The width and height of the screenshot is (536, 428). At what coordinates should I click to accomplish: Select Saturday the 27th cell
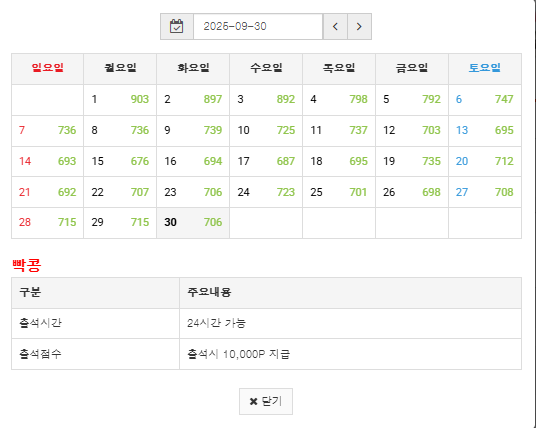(485, 192)
